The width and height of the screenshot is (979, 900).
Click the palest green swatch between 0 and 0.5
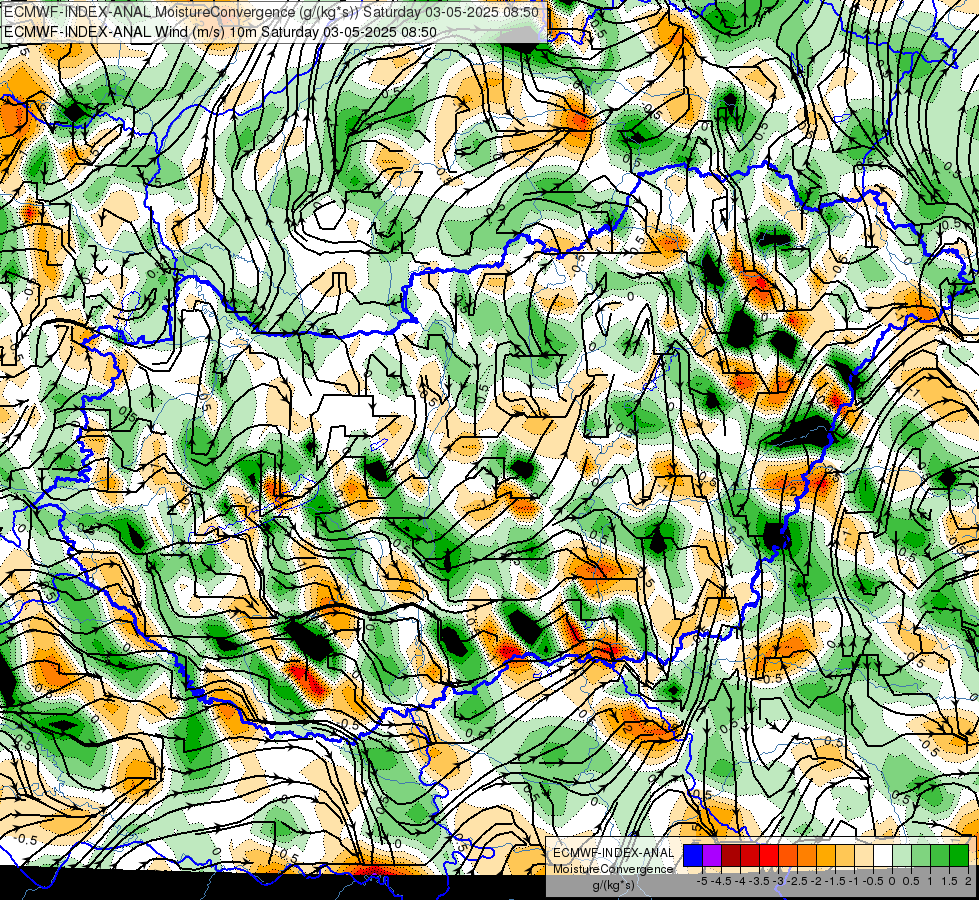point(902,855)
